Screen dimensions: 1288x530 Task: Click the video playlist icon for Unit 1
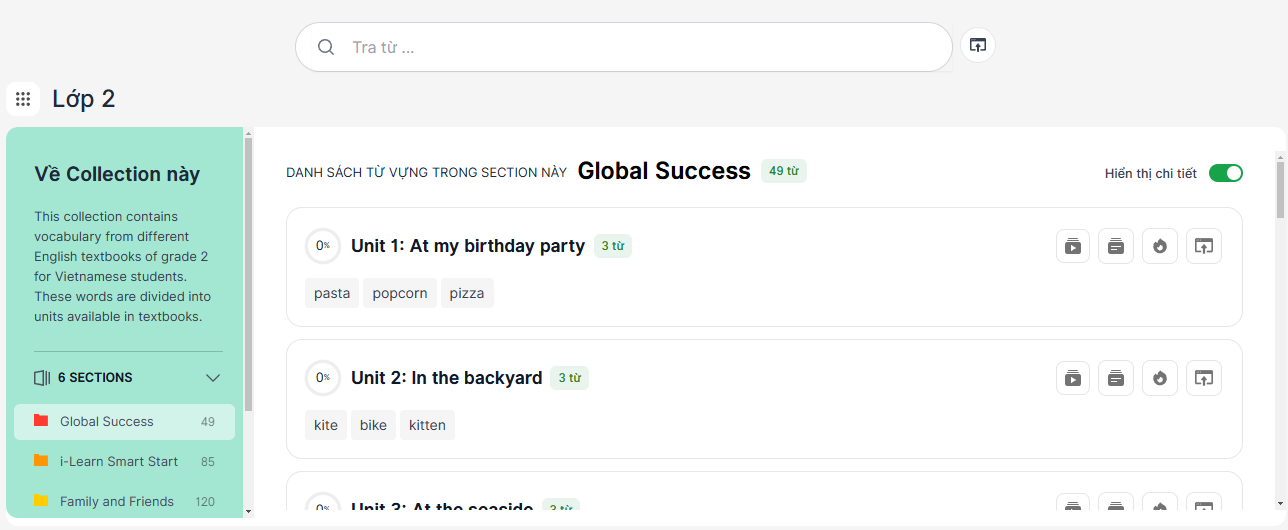pos(1073,246)
